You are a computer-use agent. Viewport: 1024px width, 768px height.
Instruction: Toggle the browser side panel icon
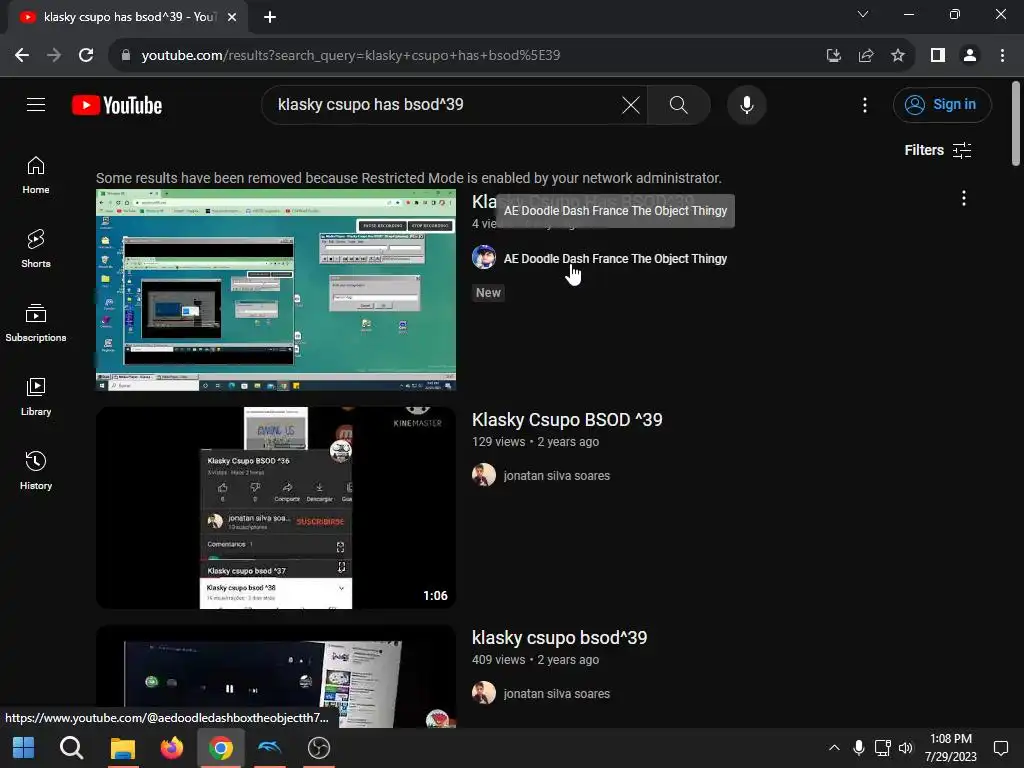tap(938, 55)
